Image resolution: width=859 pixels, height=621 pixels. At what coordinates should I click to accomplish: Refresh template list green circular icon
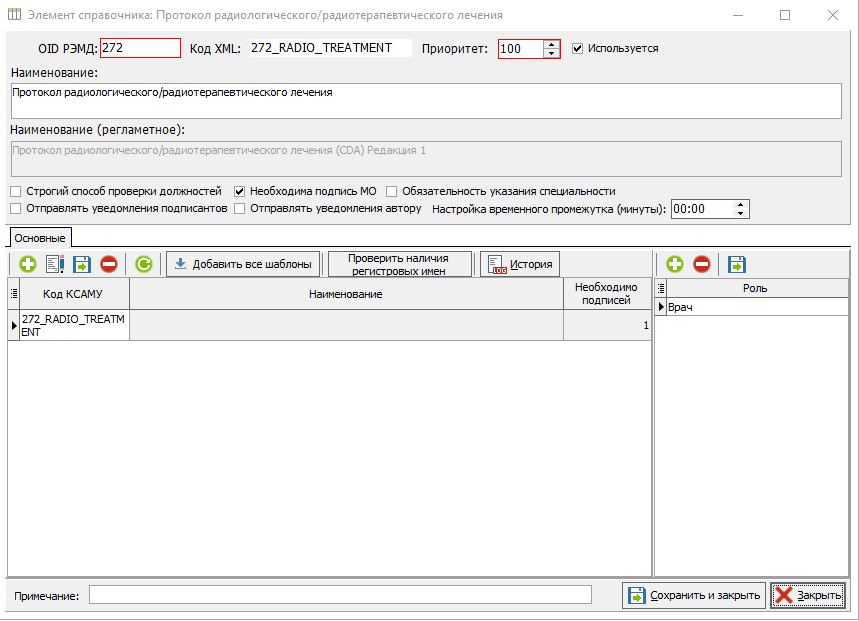click(x=144, y=264)
